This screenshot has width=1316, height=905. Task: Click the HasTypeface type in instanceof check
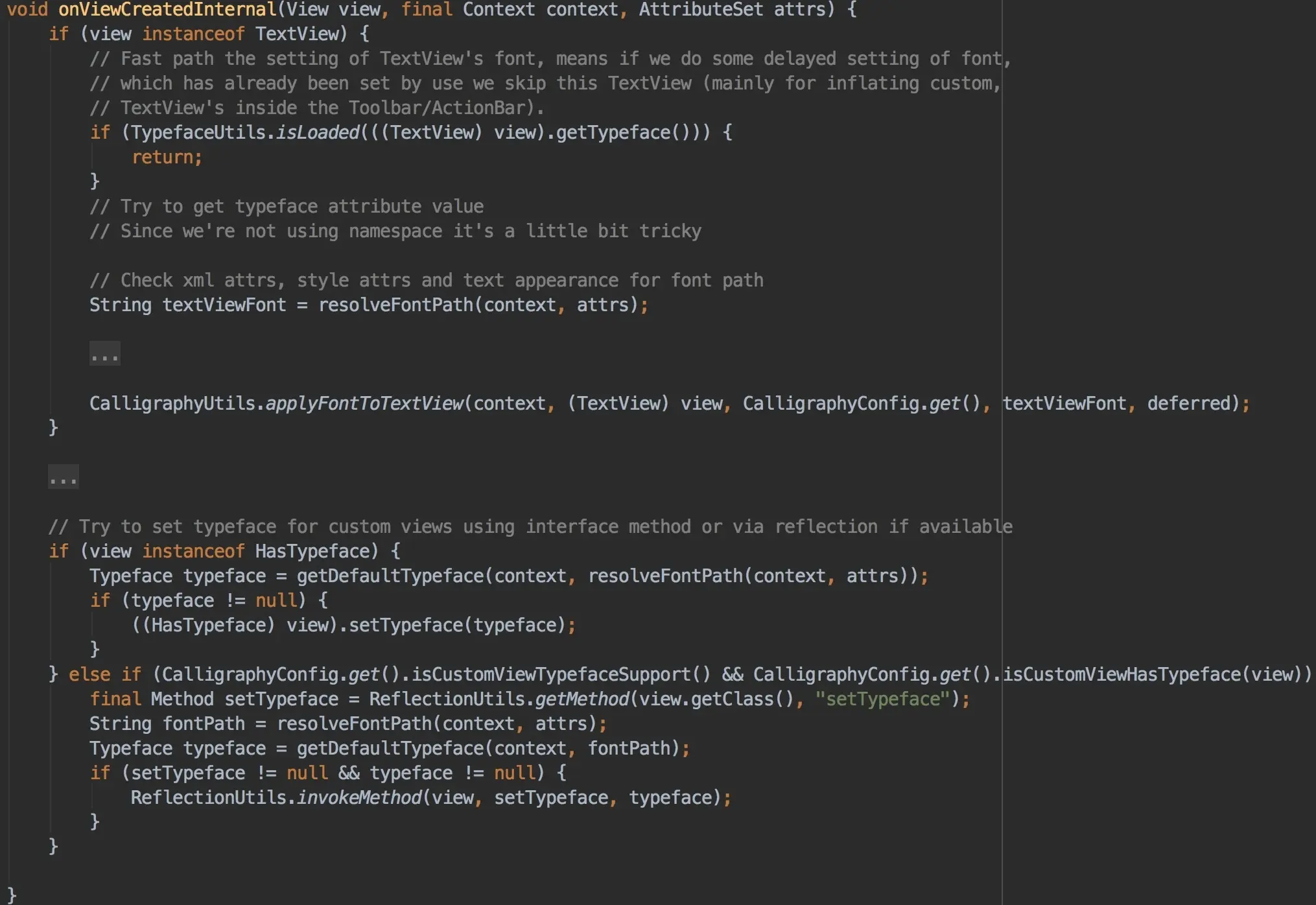(x=314, y=550)
